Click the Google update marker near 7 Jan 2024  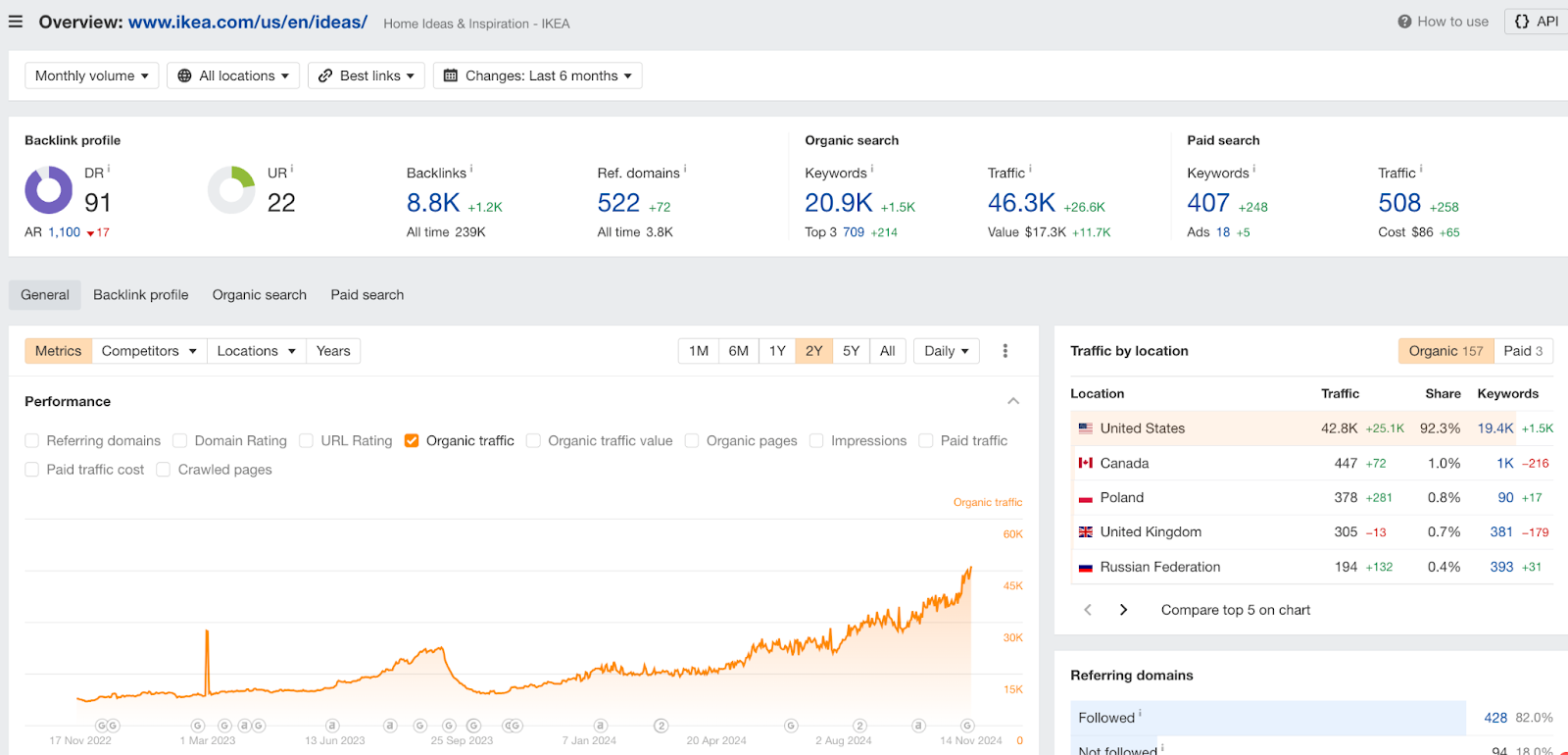tap(601, 726)
